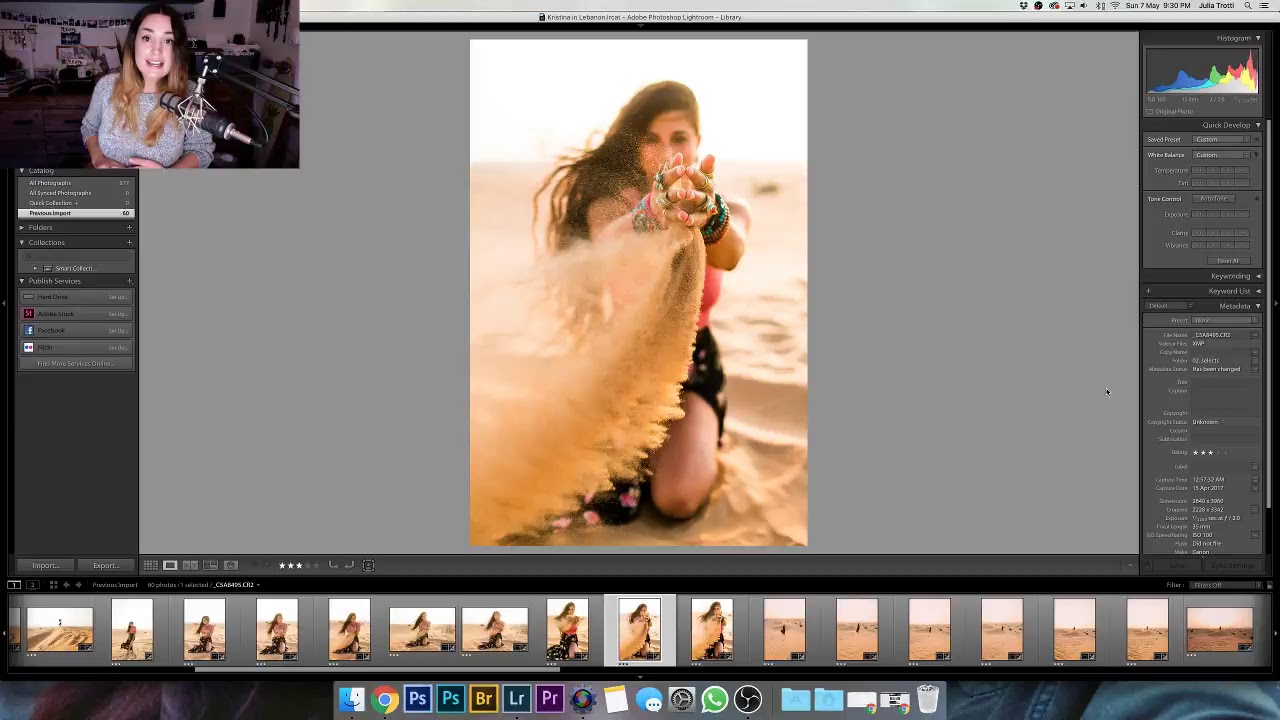The width and height of the screenshot is (1280, 720).
Task: Click filmstrip grid shortcut icon
Action: [53, 584]
